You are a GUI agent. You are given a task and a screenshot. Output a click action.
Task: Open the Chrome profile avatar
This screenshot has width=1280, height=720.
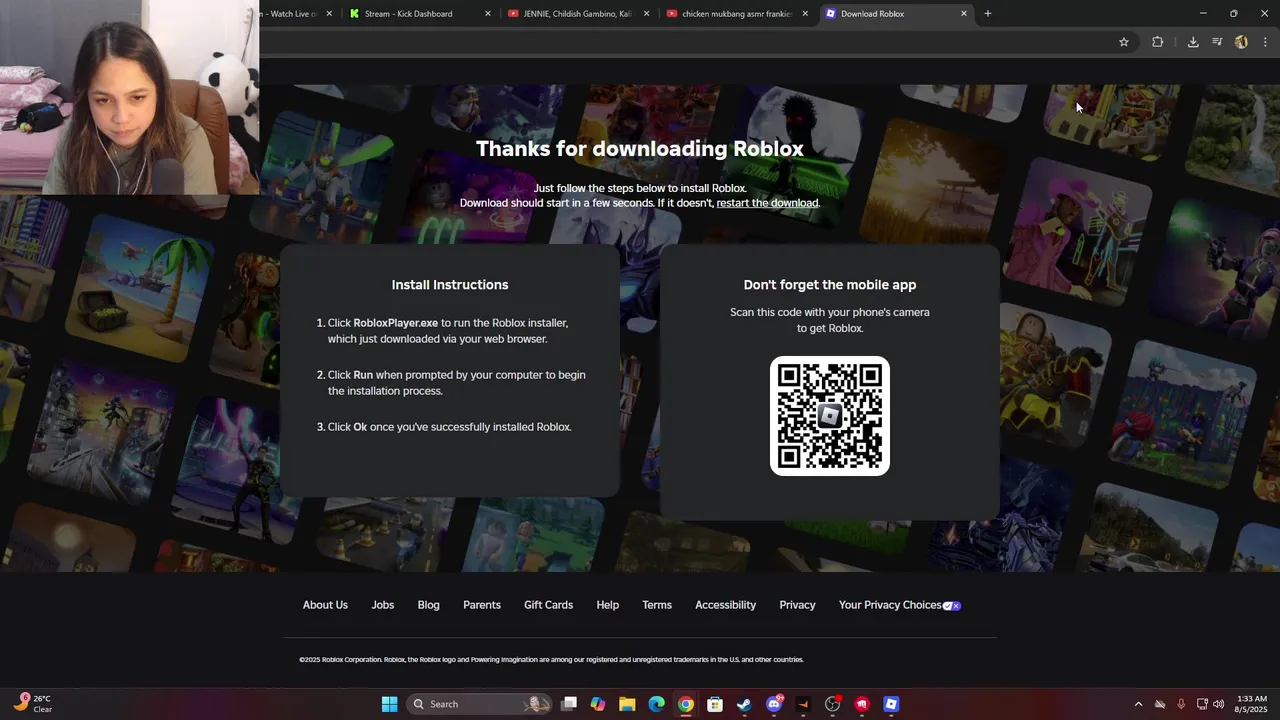point(1241,42)
